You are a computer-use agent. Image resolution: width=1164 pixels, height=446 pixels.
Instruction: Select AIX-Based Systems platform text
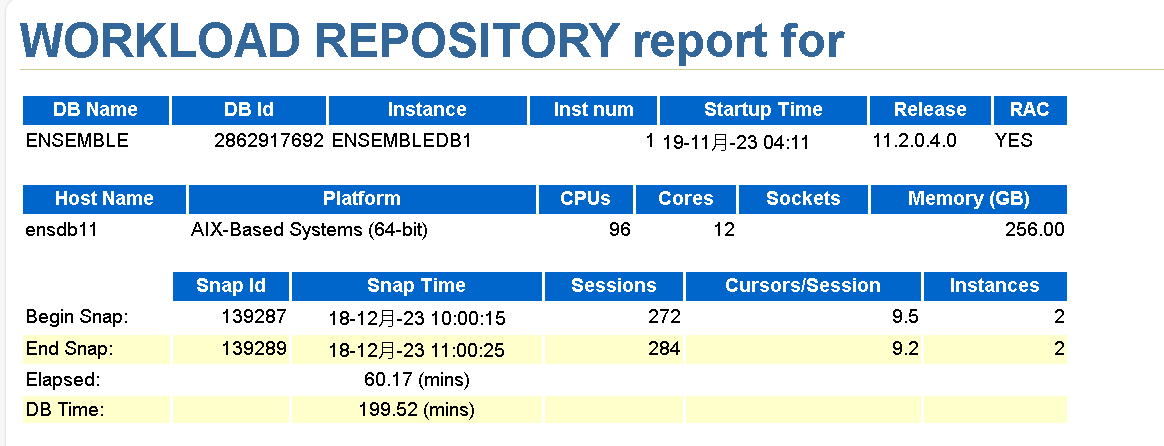tap(309, 230)
